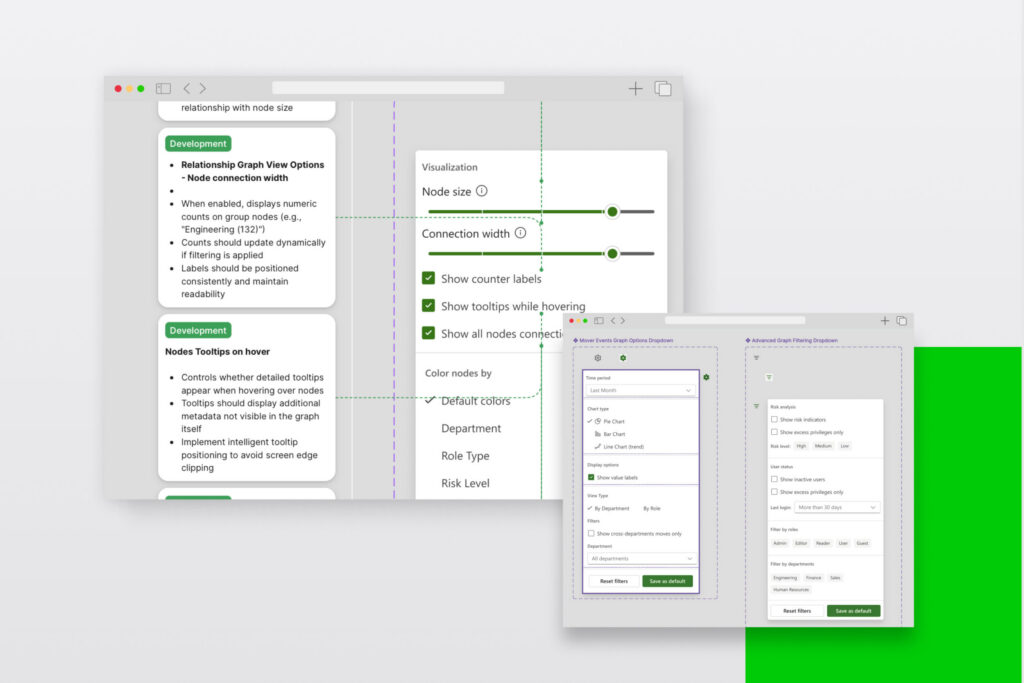Filter by the Guest role chip
Viewport: 1024px width, 683px height.
pyautogui.click(x=862, y=543)
